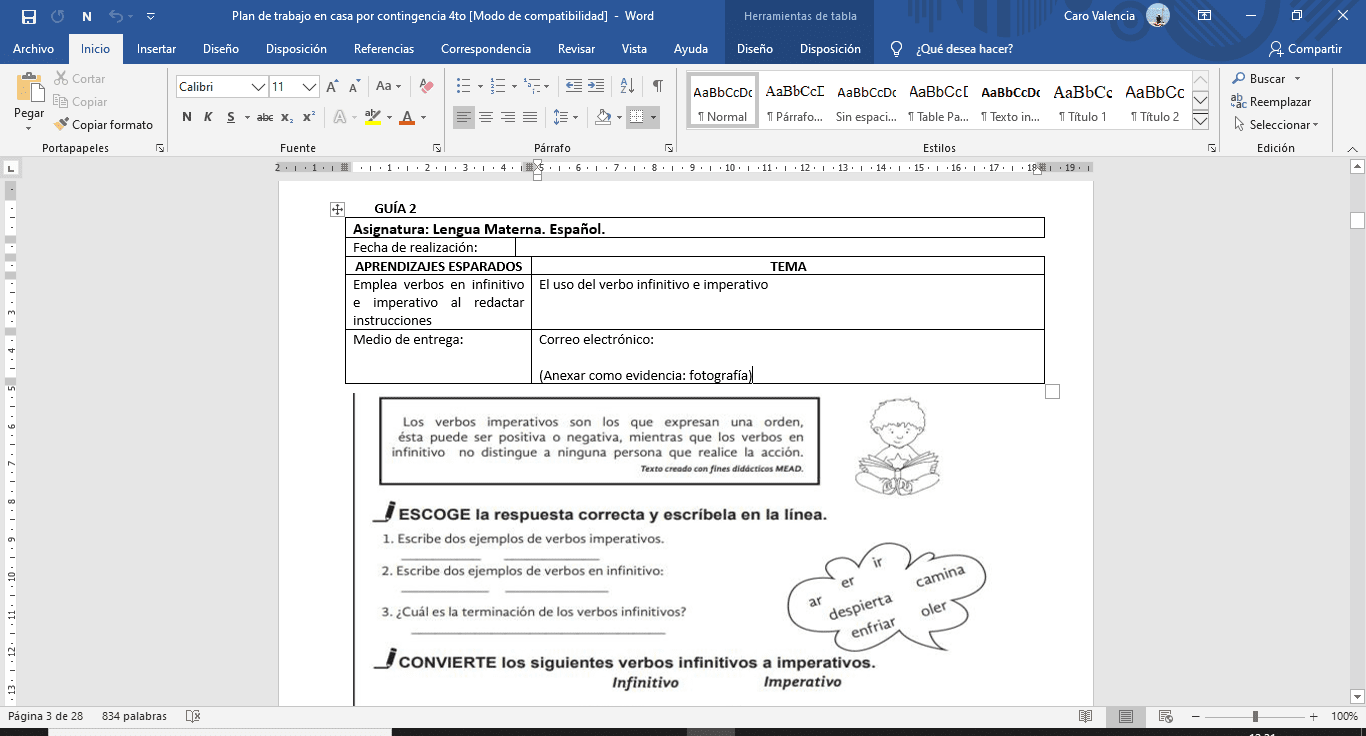The image size is (1366, 736).
Task: Toggle justified paragraph alignment
Action: (x=530, y=118)
